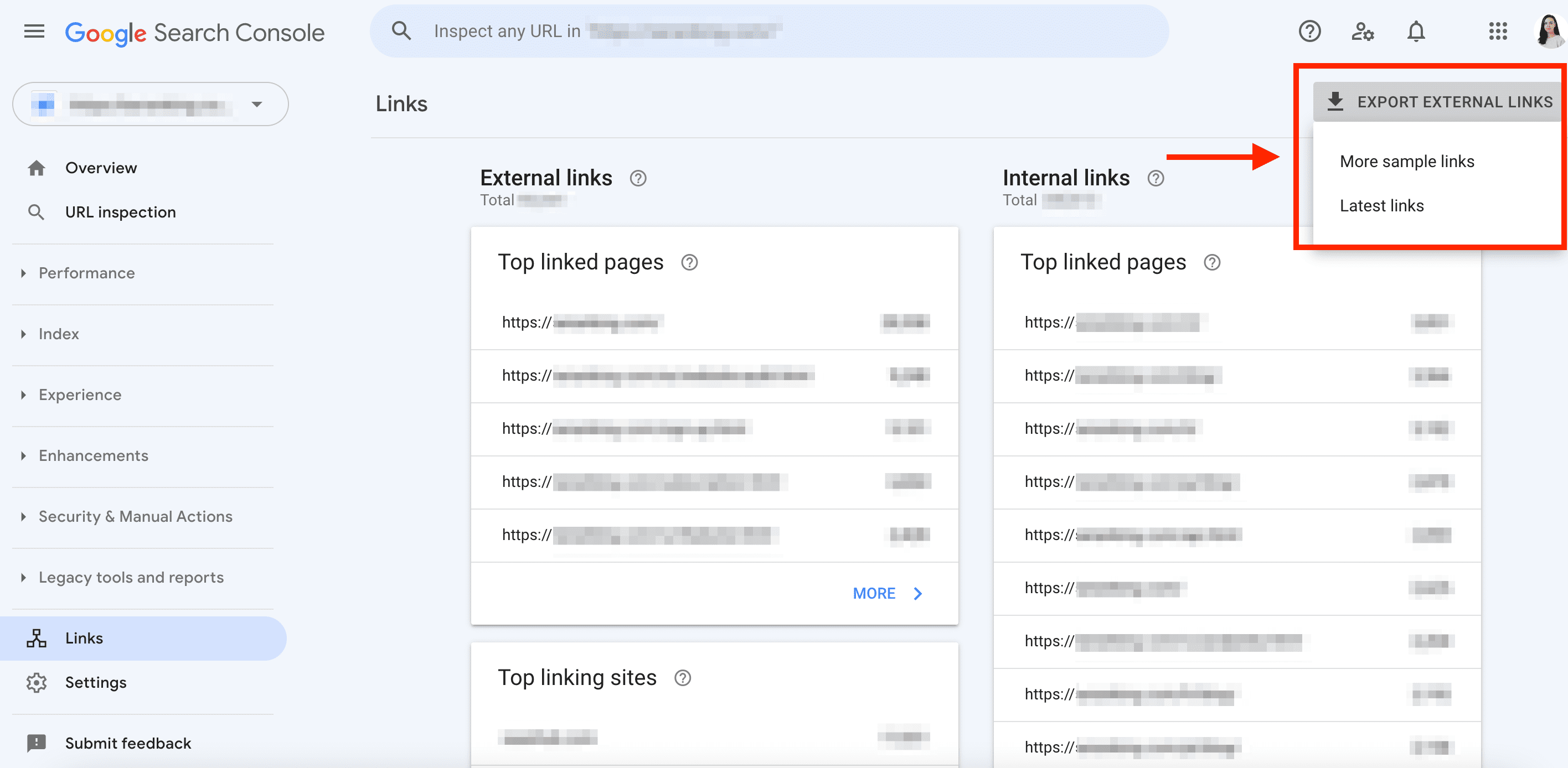Click the search magnifier icon
This screenshot has width=1568, height=768.
pyautogui.click(x=401, y=30)
